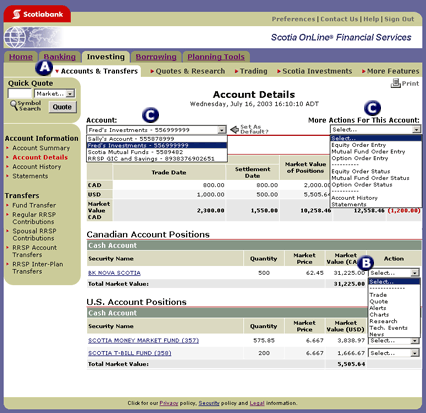Viewport: 426px width, 413px height.
Task: Click the Legal information link
Action: pos(257,403)
